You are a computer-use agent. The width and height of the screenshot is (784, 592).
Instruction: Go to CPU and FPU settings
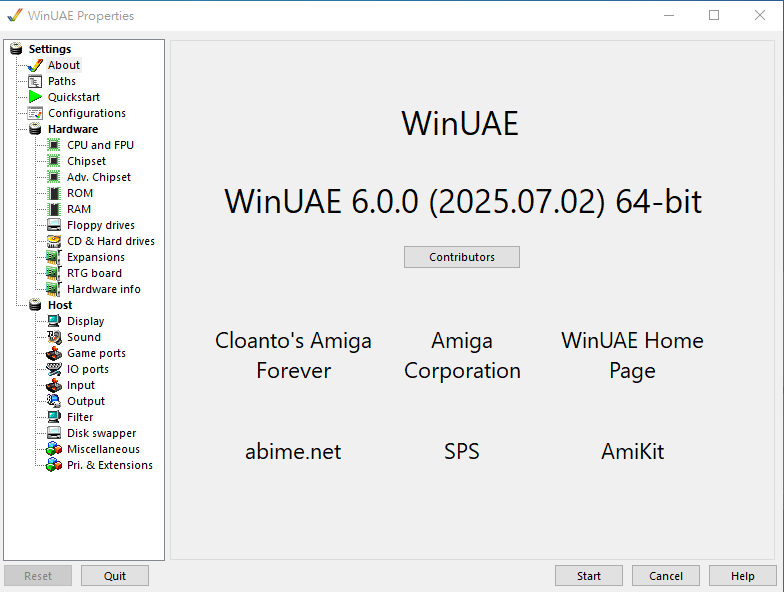coord(100,145)
